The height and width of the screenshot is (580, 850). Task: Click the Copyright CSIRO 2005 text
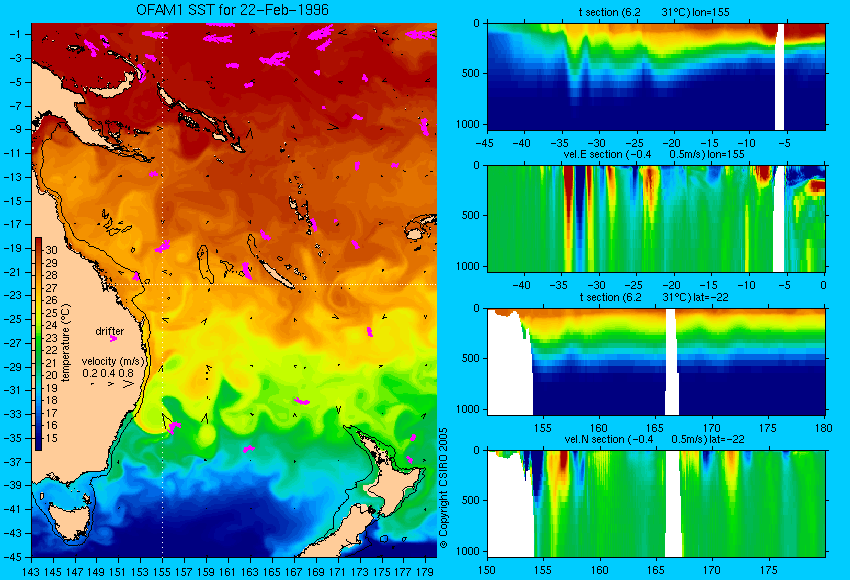[x=443, y=488]
